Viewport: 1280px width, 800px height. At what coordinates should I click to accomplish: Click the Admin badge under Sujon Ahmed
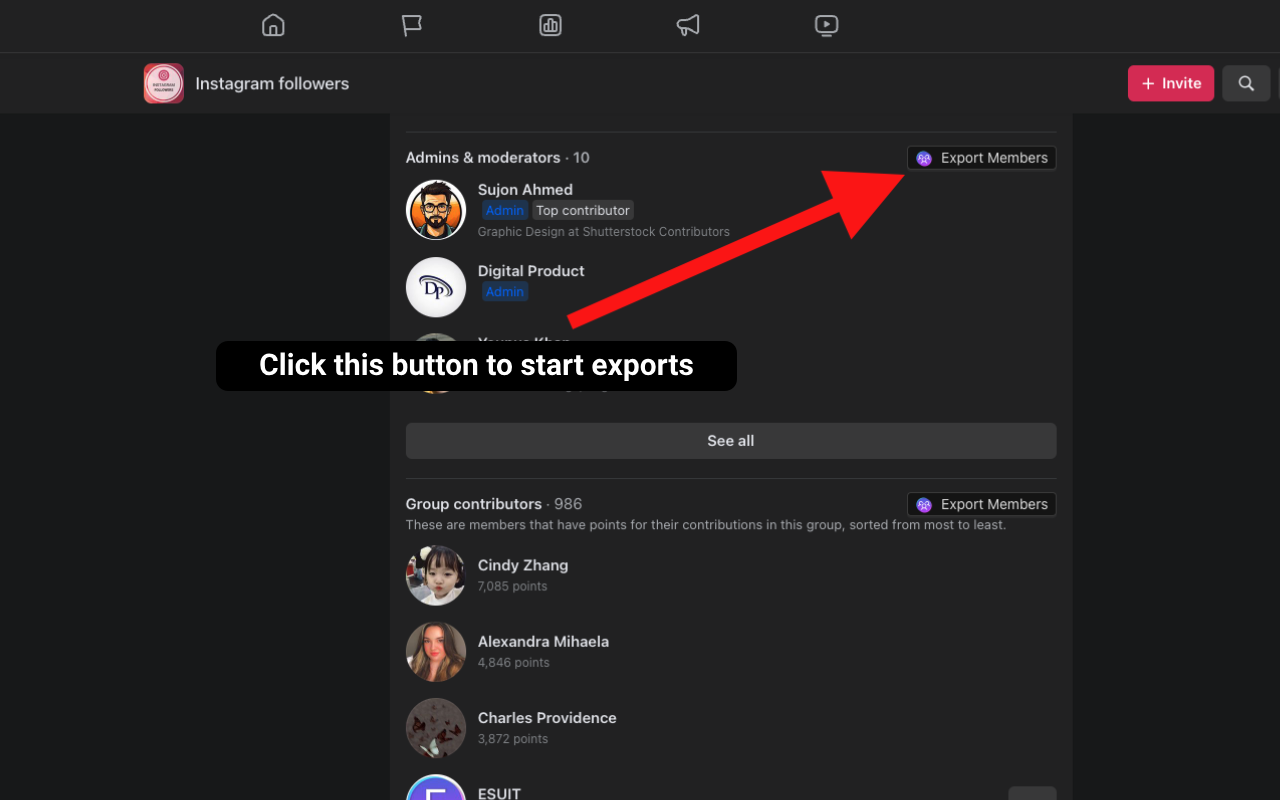point(504,210)
